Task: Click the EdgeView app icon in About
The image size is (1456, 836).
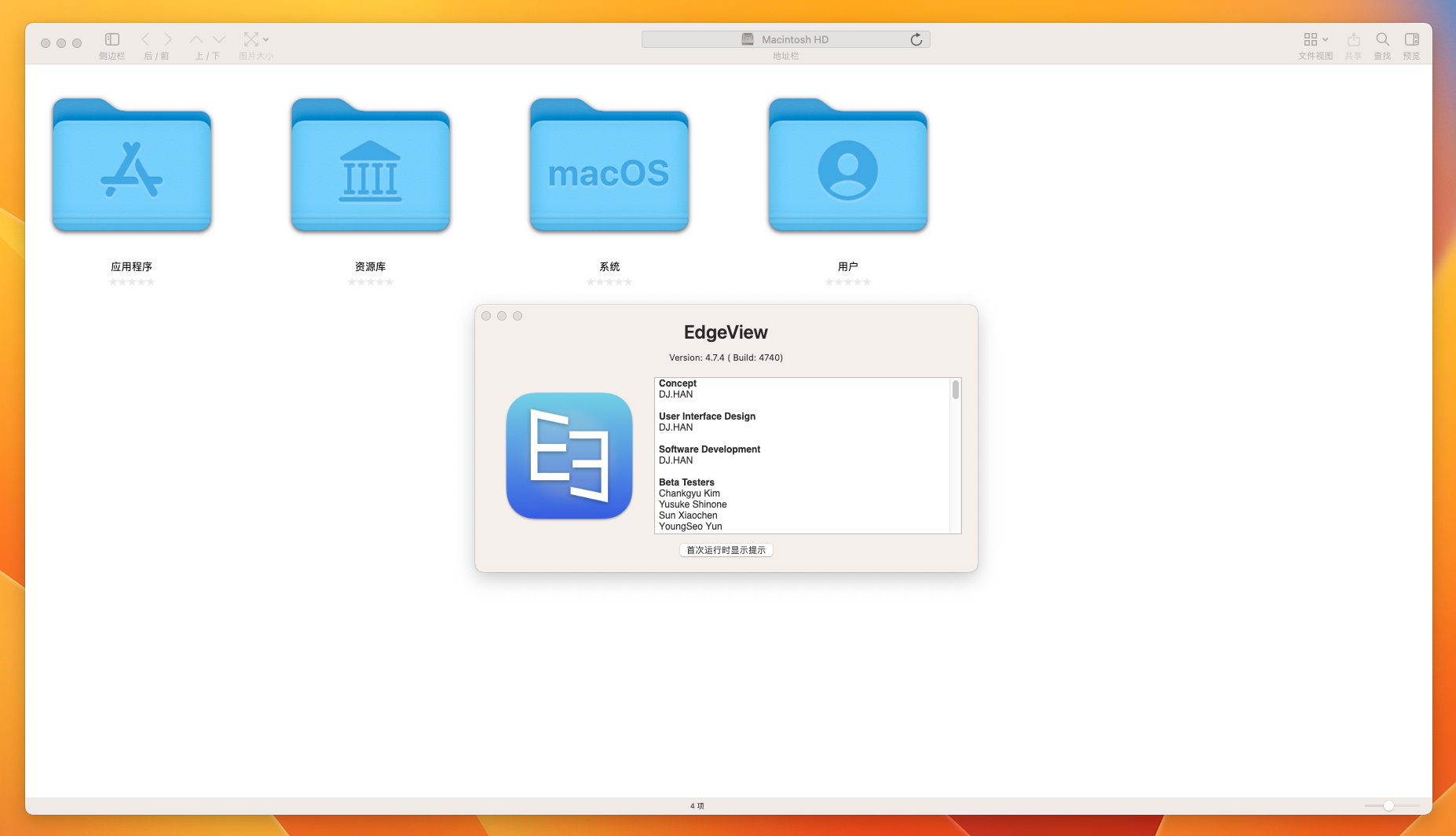Action: 569,456
